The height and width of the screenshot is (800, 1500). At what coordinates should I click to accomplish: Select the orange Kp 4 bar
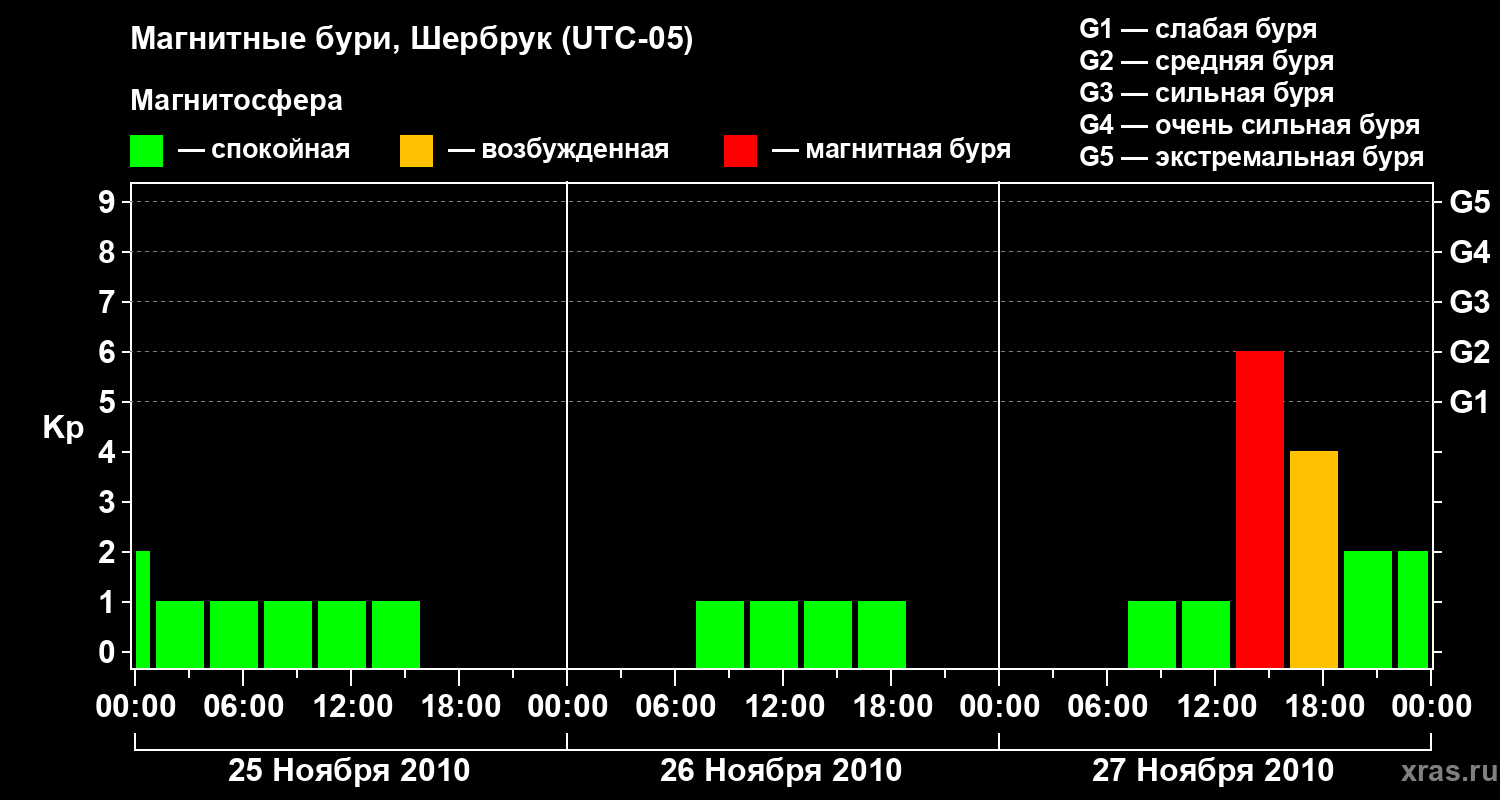click(x=1314, y=560)
